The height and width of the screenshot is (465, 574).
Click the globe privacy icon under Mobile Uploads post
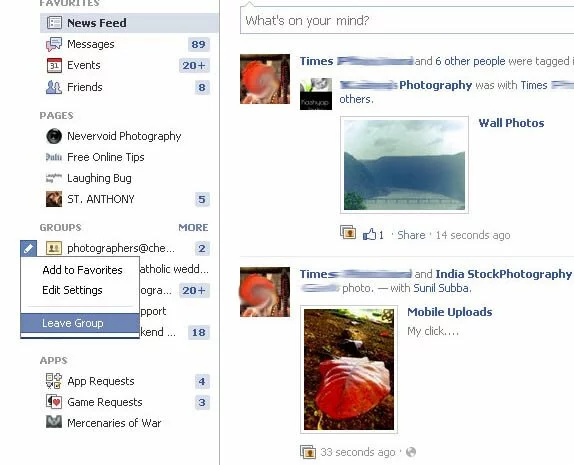411,452
